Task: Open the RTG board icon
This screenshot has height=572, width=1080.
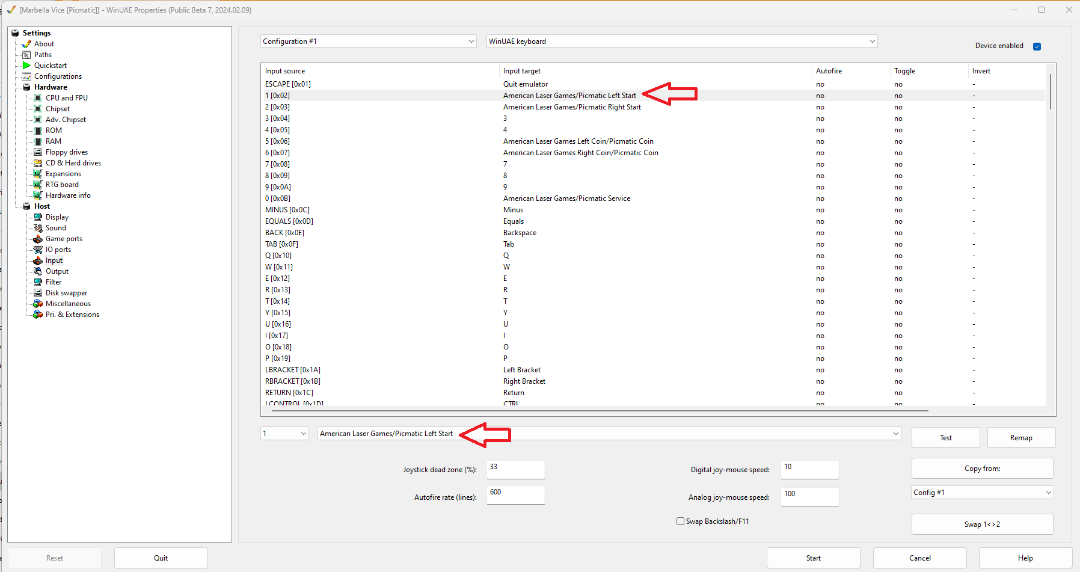Action: tap(38, 184)
